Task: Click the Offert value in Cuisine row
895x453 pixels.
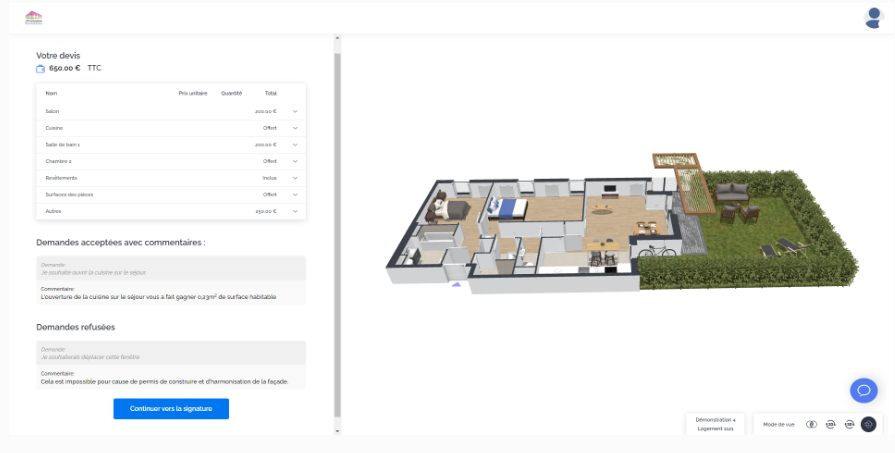Action: click(x=270, y=128)
